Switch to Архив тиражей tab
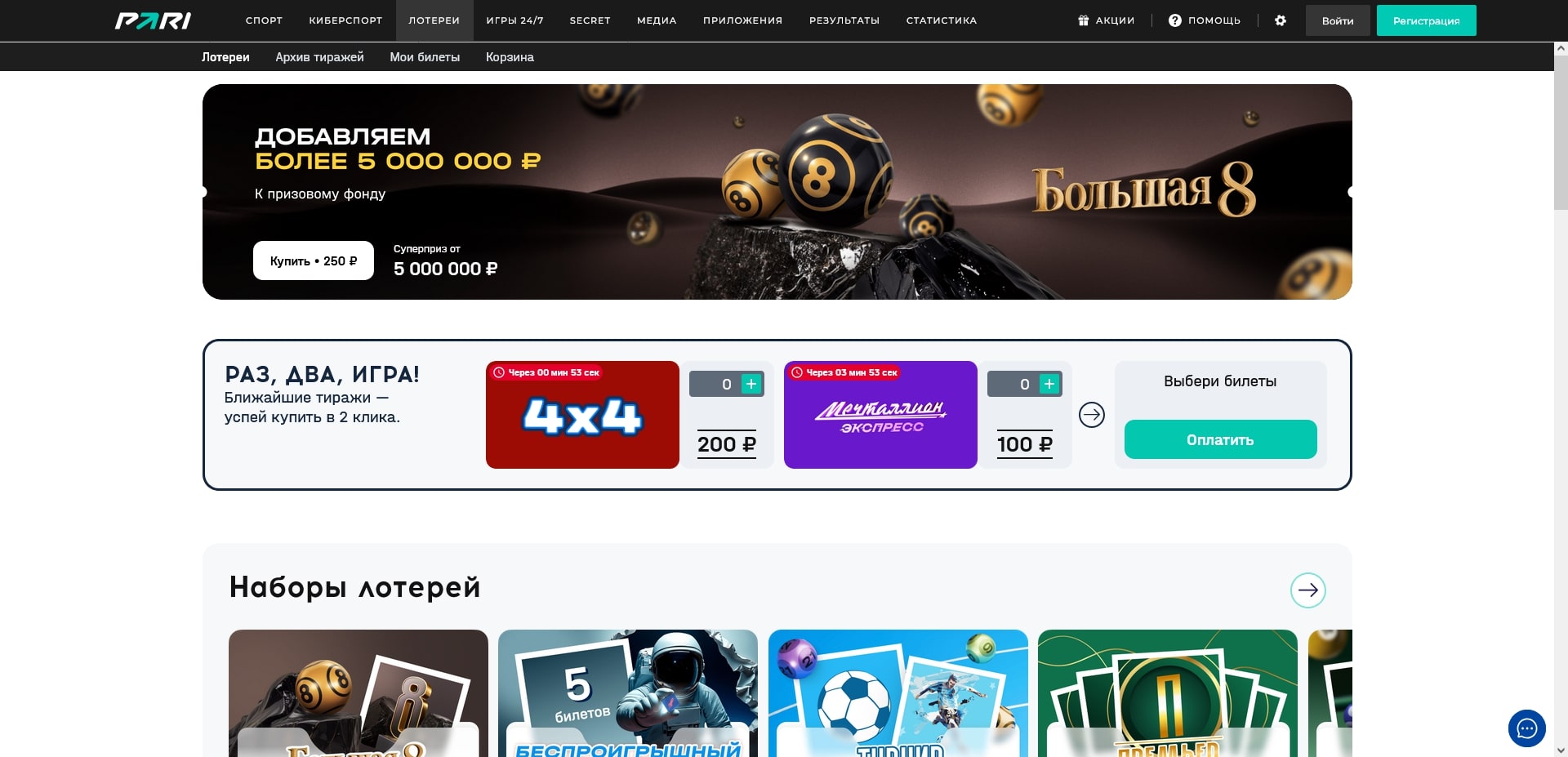 [319, 57]
